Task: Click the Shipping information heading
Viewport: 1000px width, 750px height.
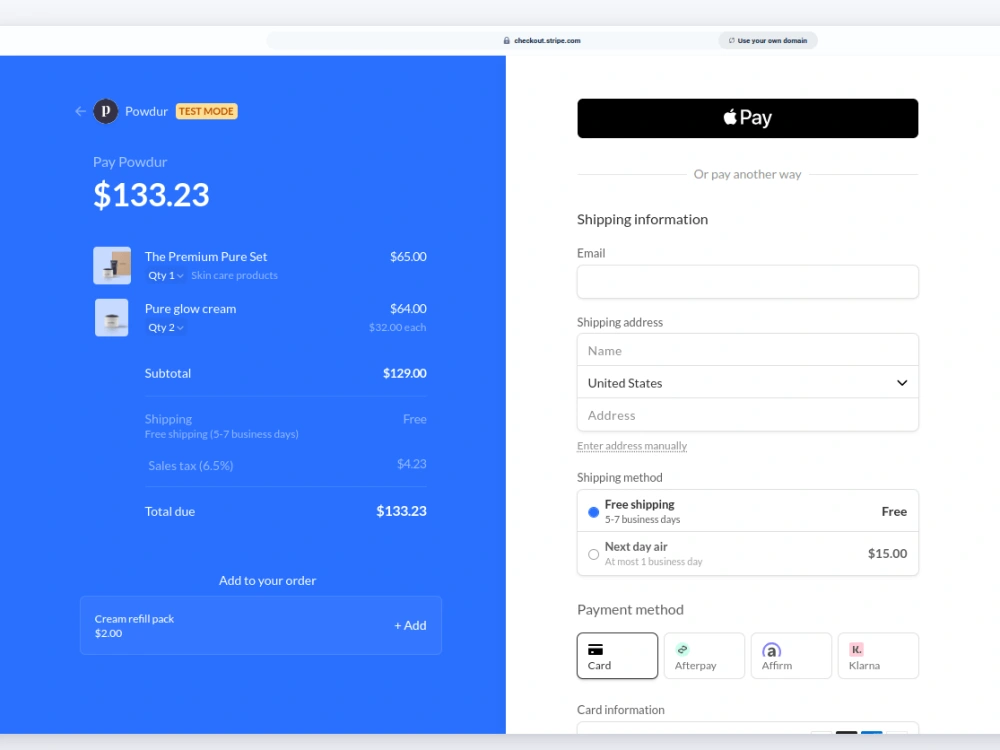Action: click(642, 219)
